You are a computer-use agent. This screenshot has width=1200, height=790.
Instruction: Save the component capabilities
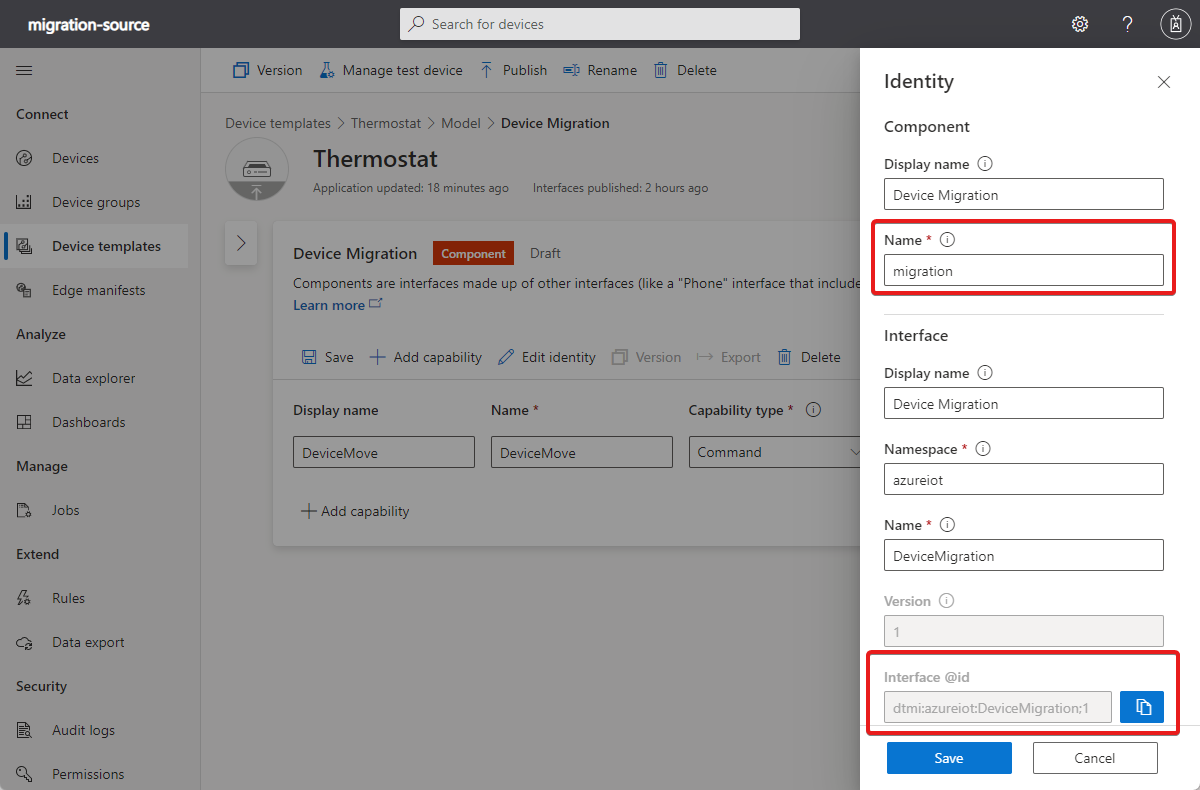327,357
